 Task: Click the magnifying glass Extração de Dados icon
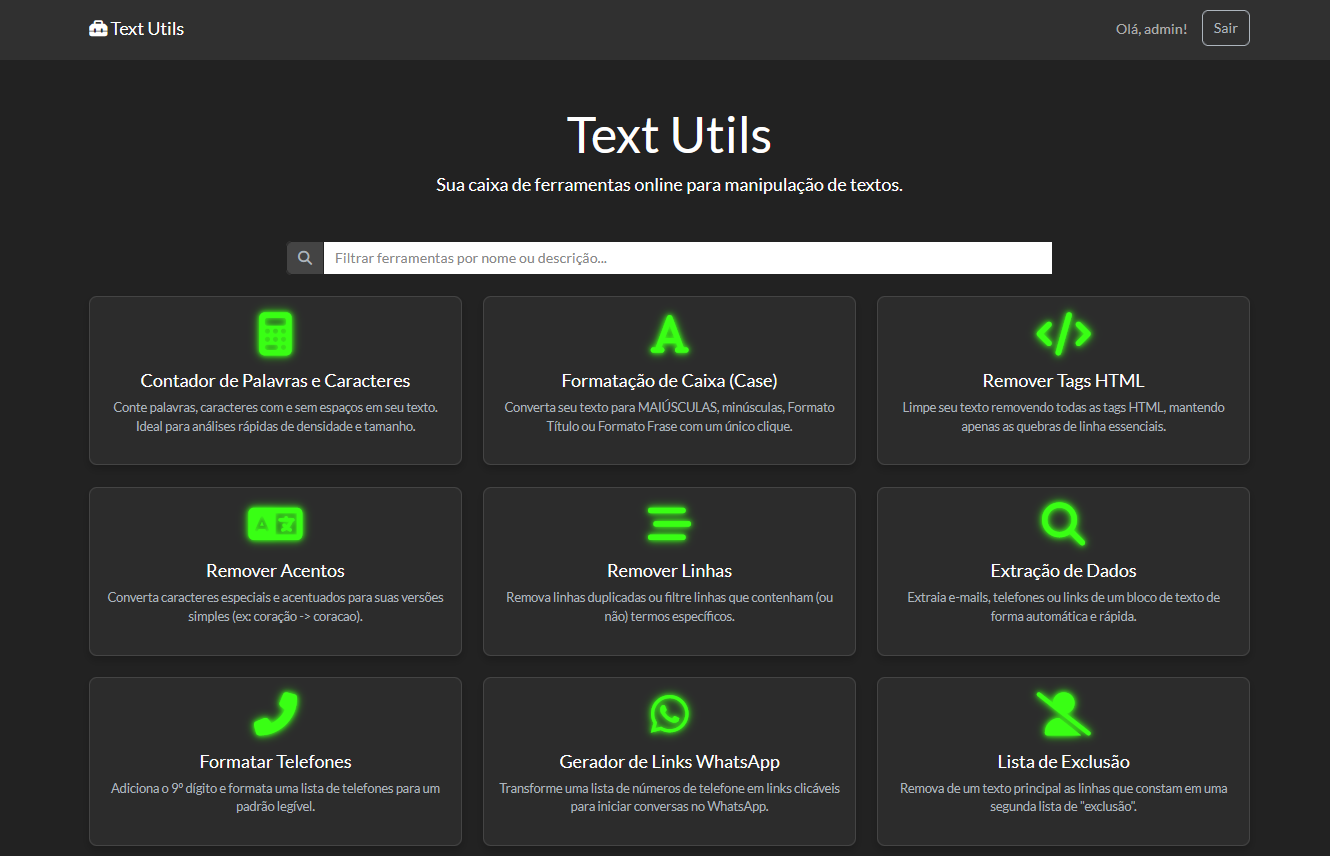tap(1063, 523)
